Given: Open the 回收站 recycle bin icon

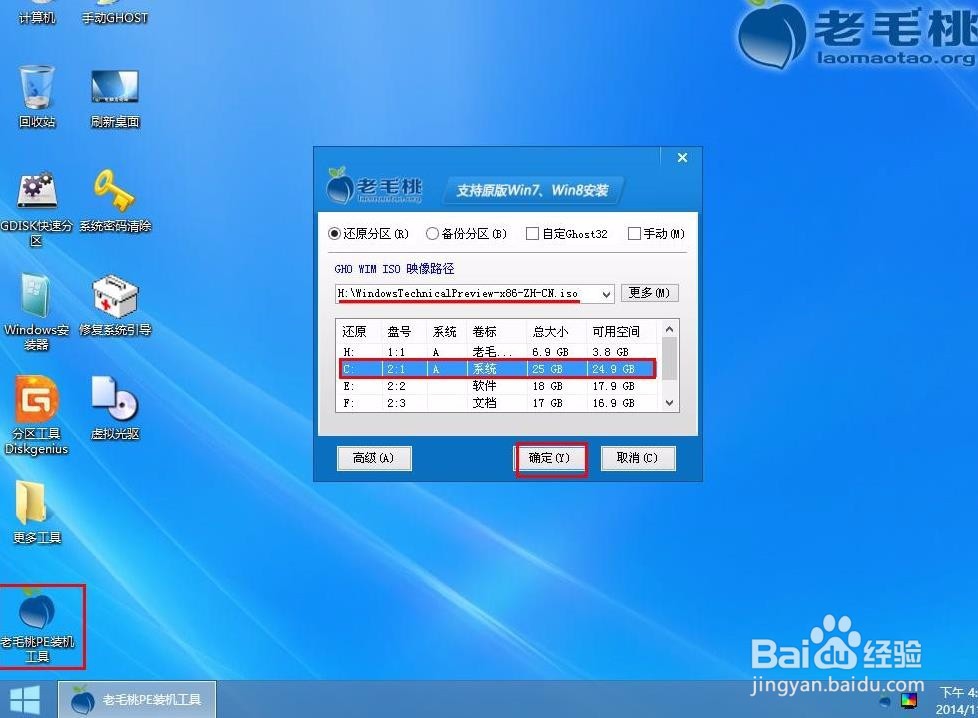Looking at the screenshot, I should click(x=37, y=97).
